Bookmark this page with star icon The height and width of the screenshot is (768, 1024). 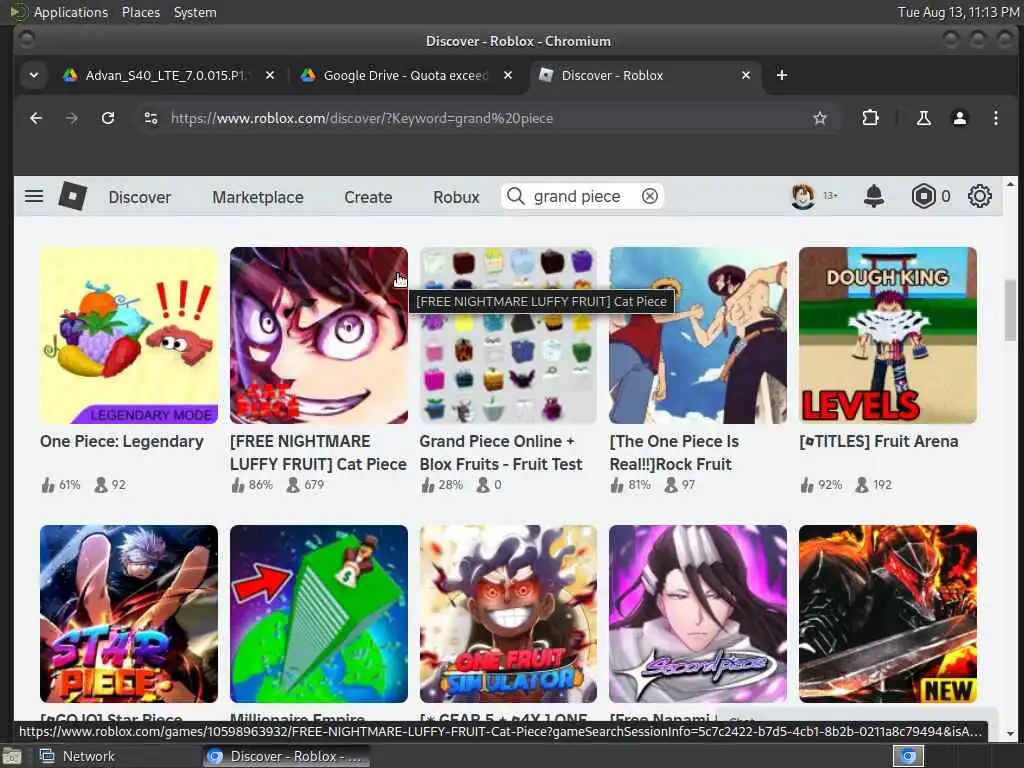click(820, 118)
